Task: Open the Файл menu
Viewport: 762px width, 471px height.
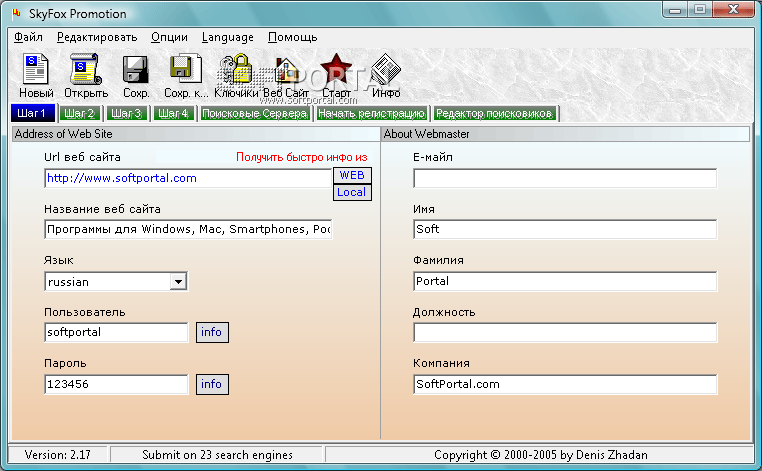Action: click(x=28, y=37)
